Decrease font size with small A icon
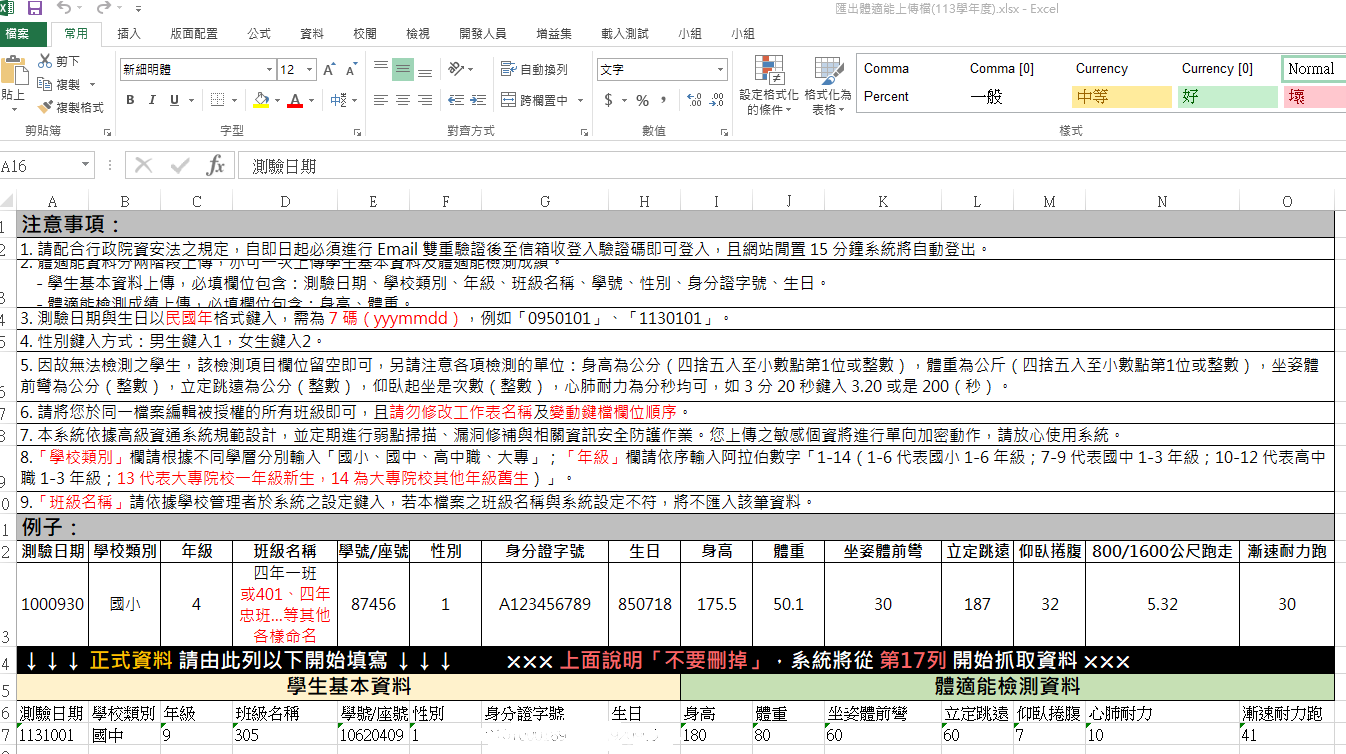 click(351, 69)
